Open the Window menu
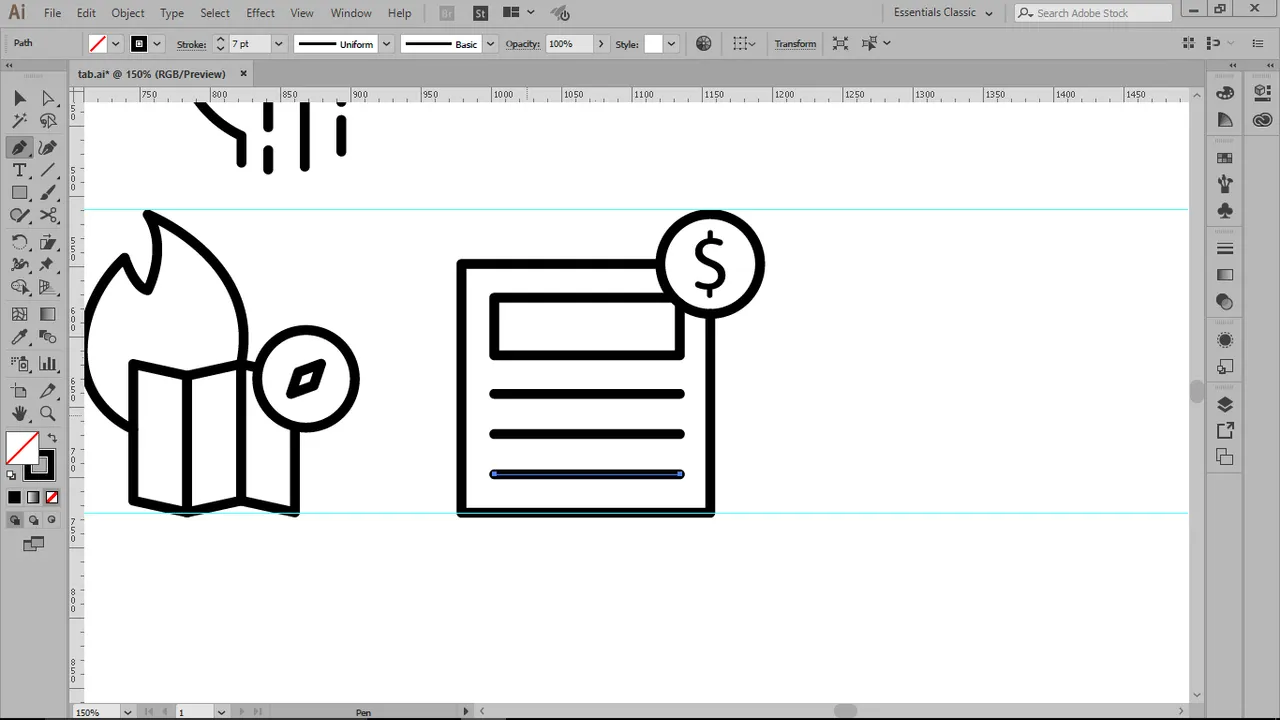The height and width of the screenshot is (720, 1280). click(351, 13)
